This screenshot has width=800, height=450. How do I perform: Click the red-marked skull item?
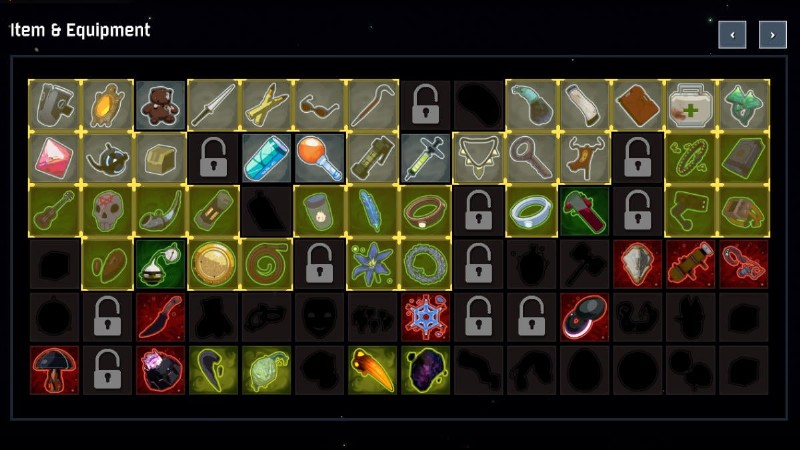(107, 211)
